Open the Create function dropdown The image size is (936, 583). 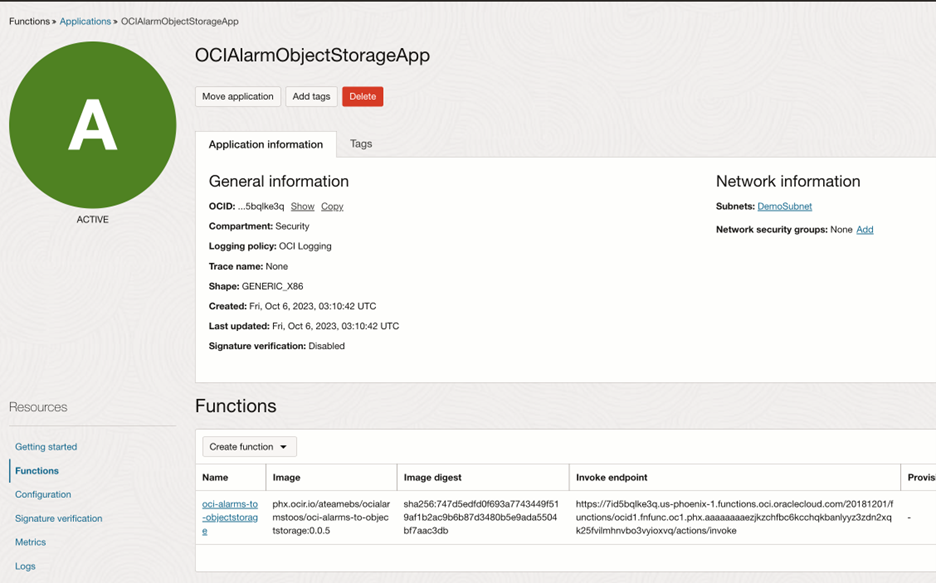248,446
